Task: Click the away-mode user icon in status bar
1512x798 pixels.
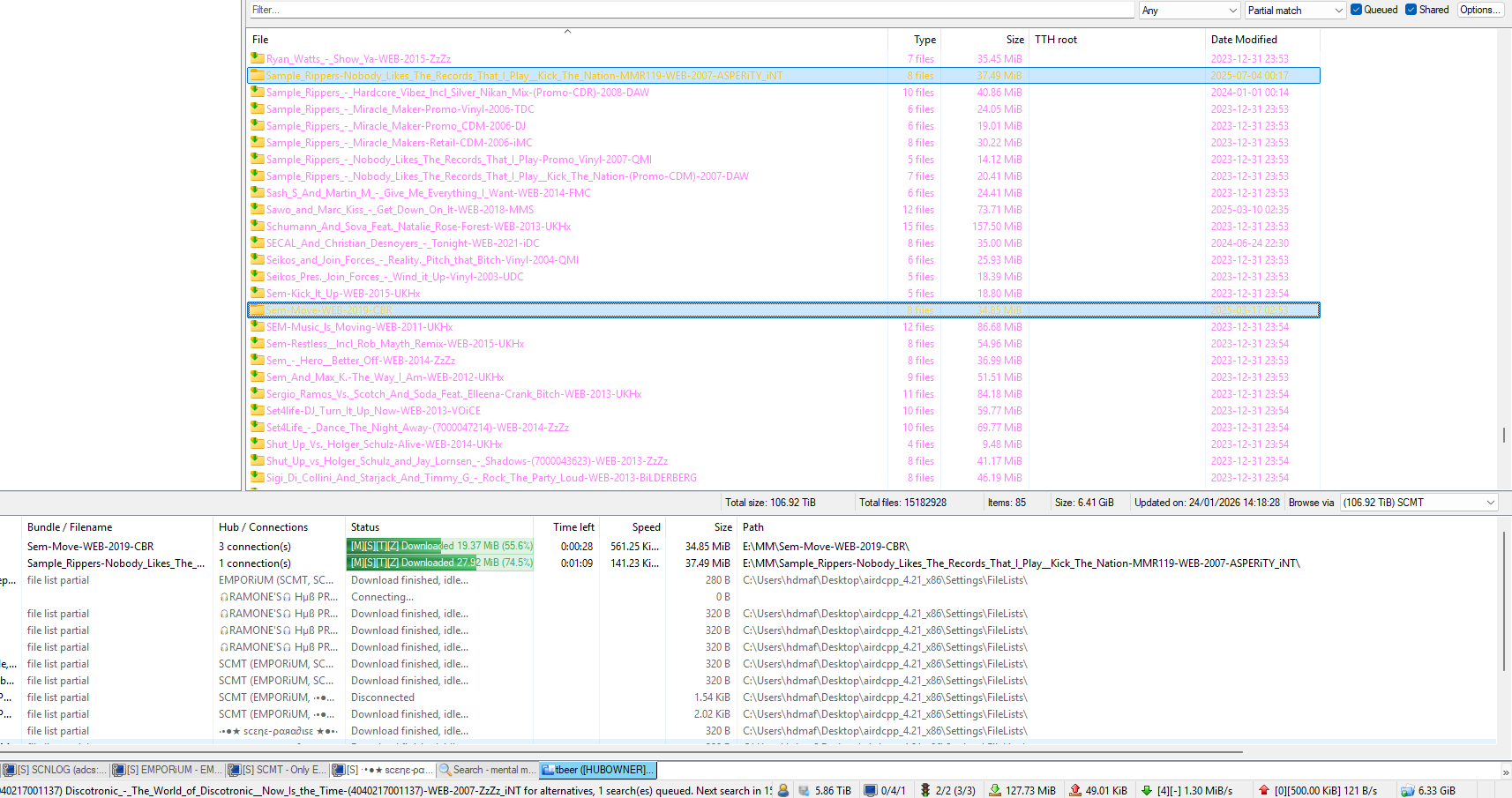Action: point(782,790)
